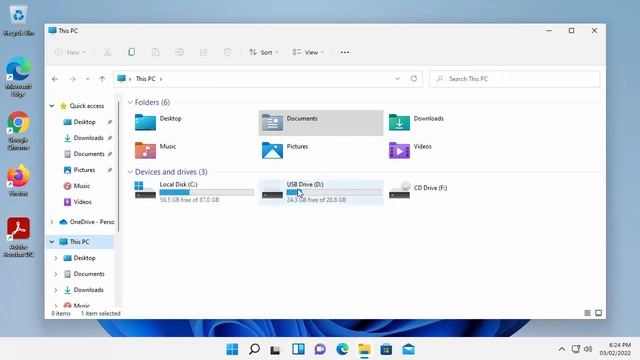Screen dimensions: 640x360
Task: Go back with the left arrow
Action: (55, 79)
